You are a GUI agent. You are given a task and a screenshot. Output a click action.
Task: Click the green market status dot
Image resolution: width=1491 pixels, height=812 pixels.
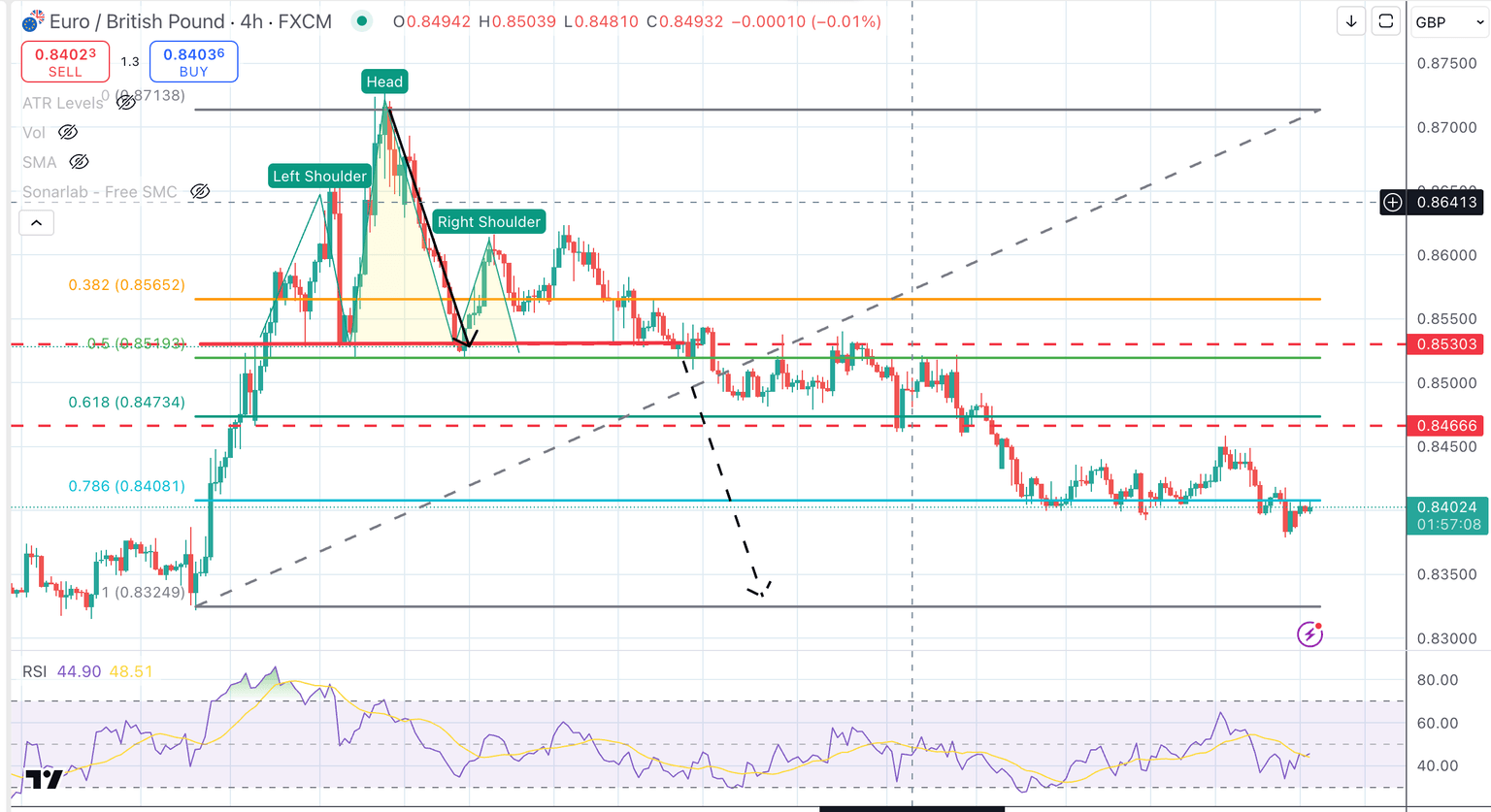pos(361,19)
